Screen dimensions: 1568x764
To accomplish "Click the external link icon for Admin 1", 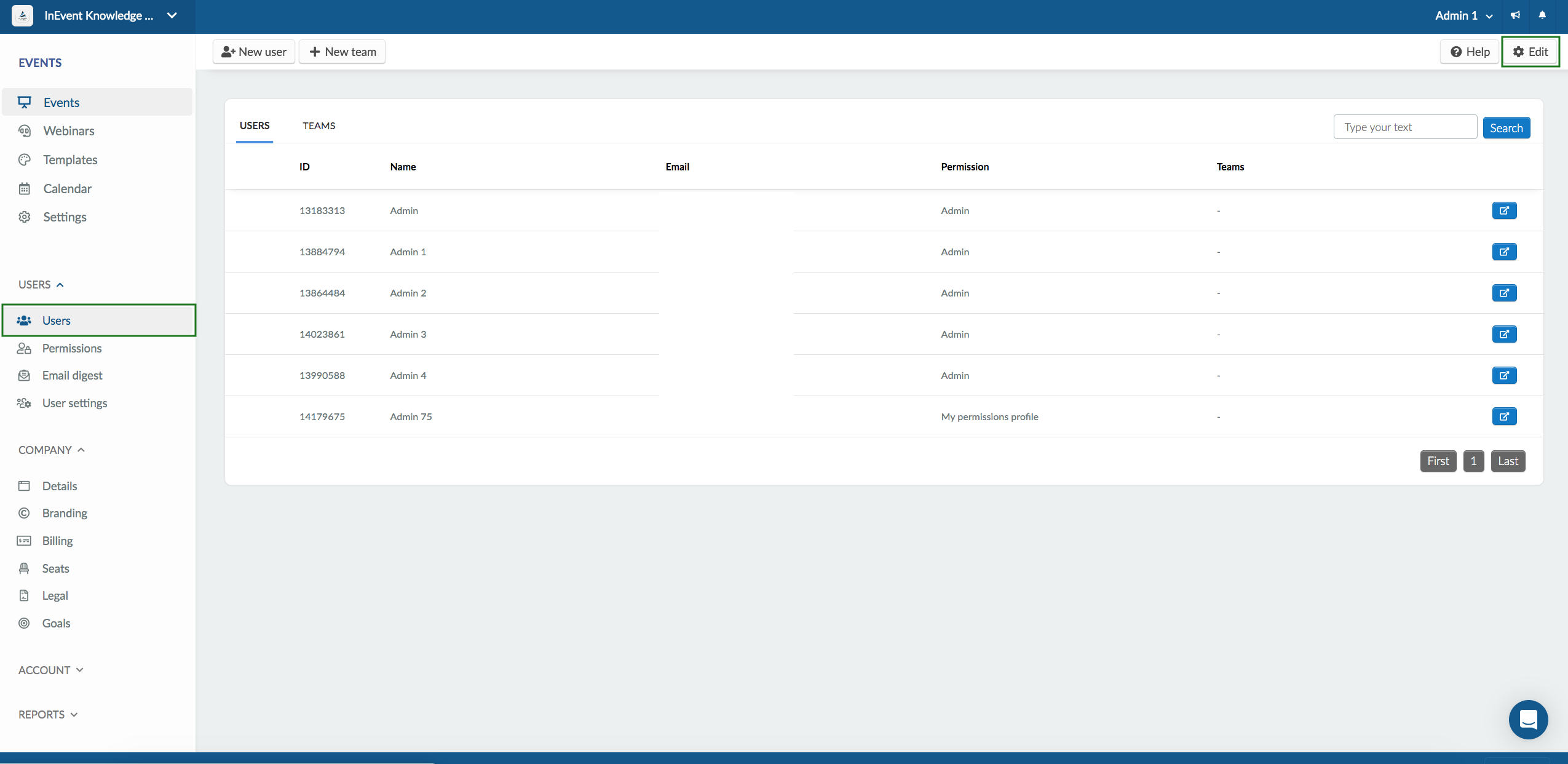I will [x=1503, y=251].
